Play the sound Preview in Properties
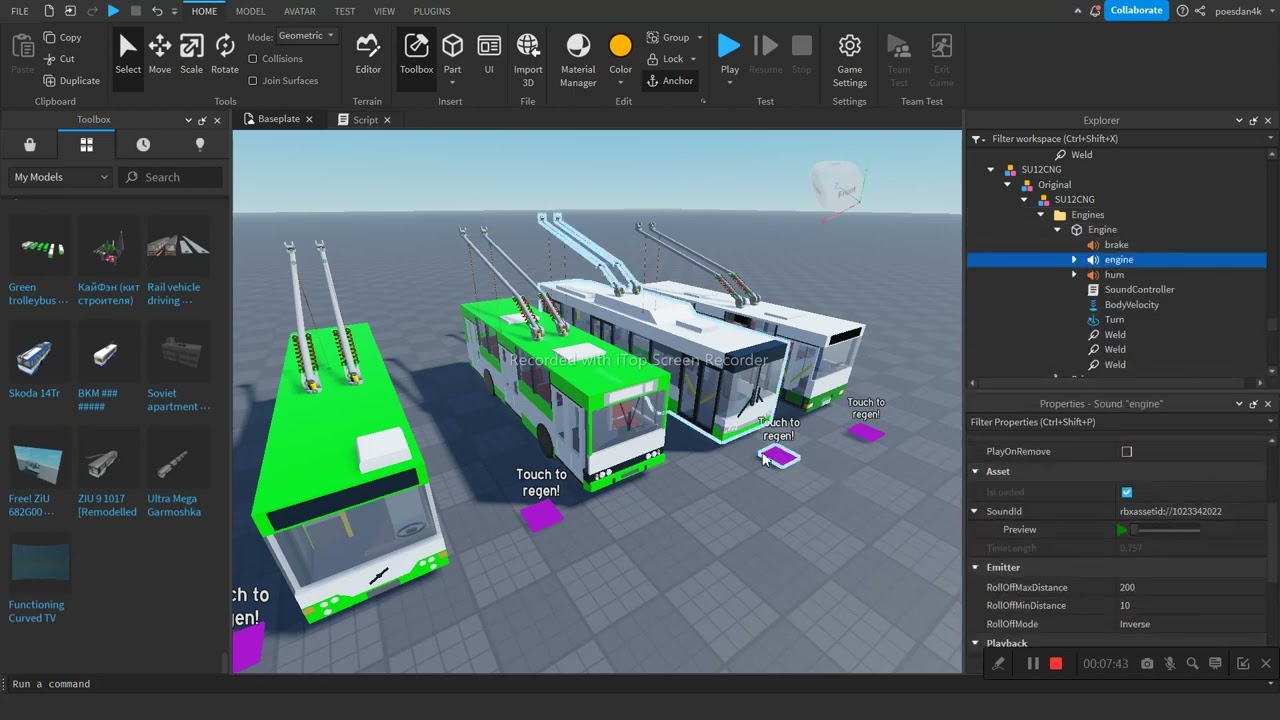 pos(1122,530)
